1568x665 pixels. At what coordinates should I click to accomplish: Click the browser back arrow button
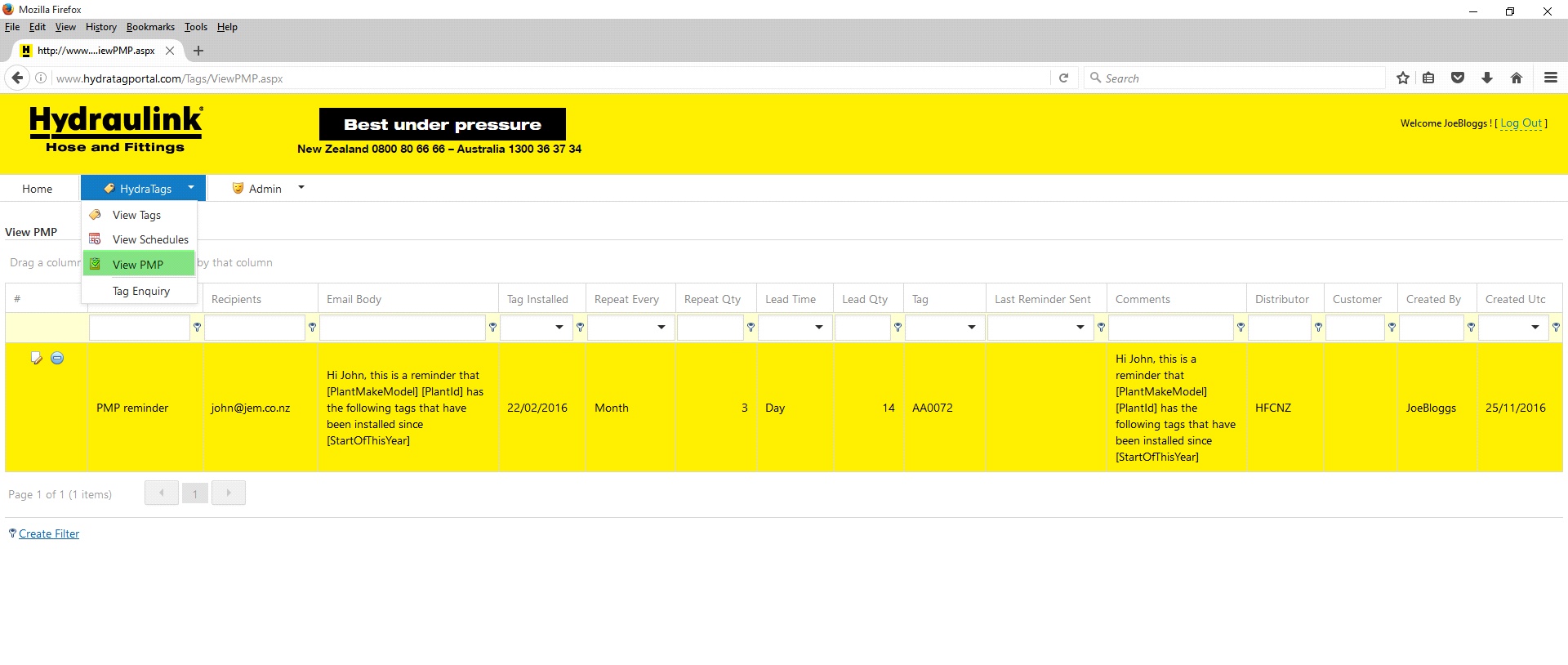coord(17,78)
